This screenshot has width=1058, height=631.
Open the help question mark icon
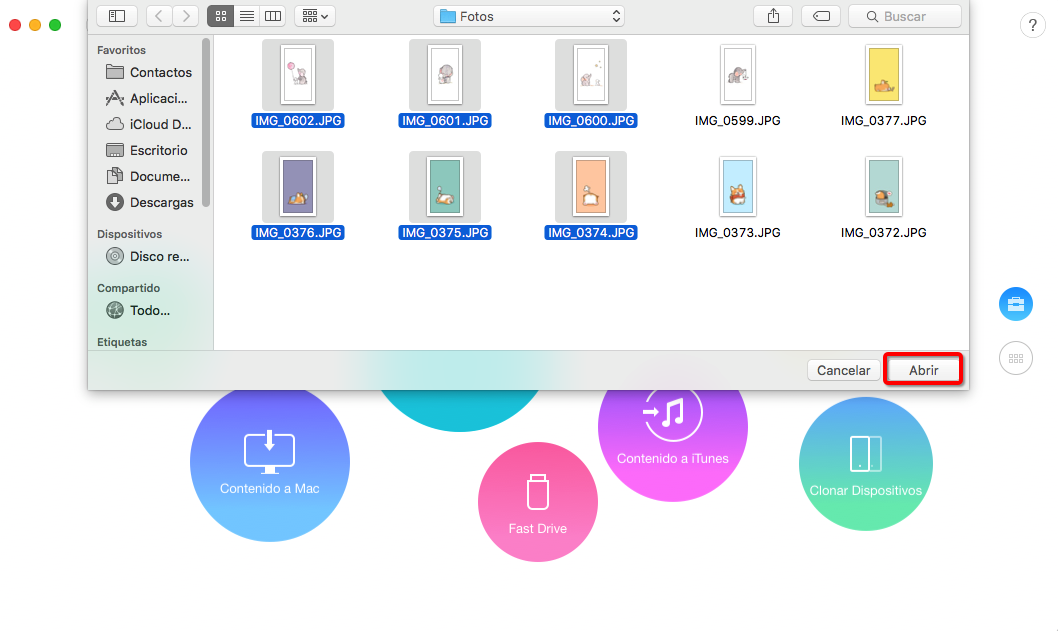(x=1032, y=26)
